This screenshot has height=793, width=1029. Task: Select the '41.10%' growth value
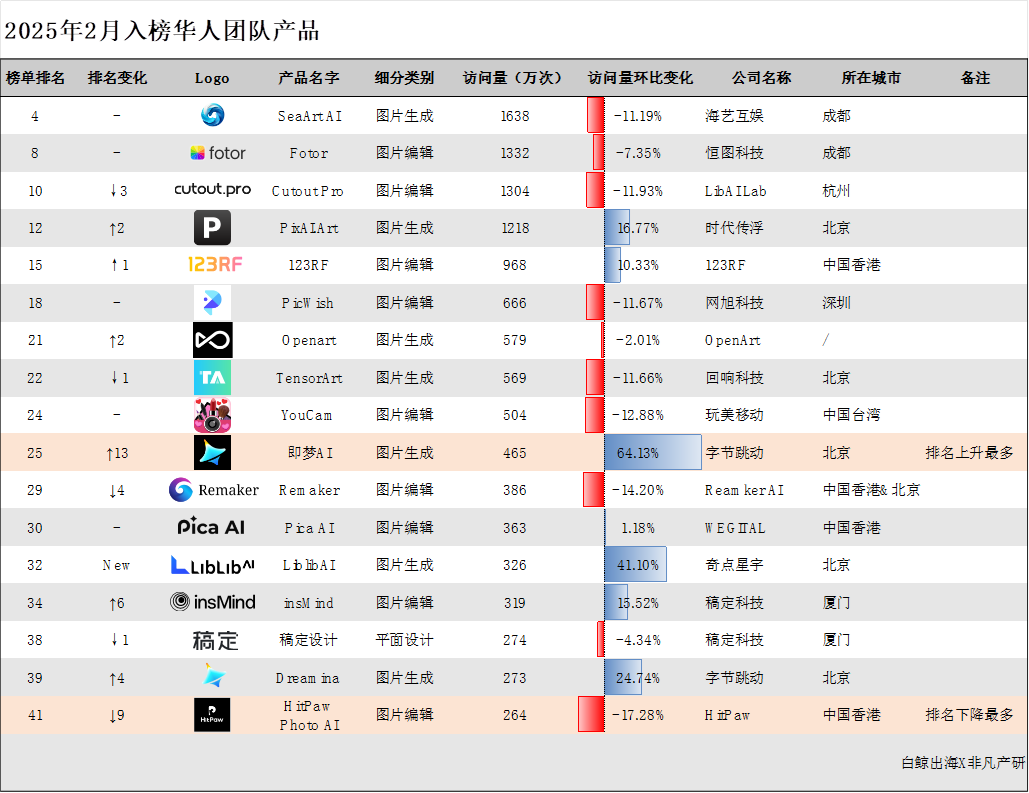pyautogui.click(x=637, y=565)
